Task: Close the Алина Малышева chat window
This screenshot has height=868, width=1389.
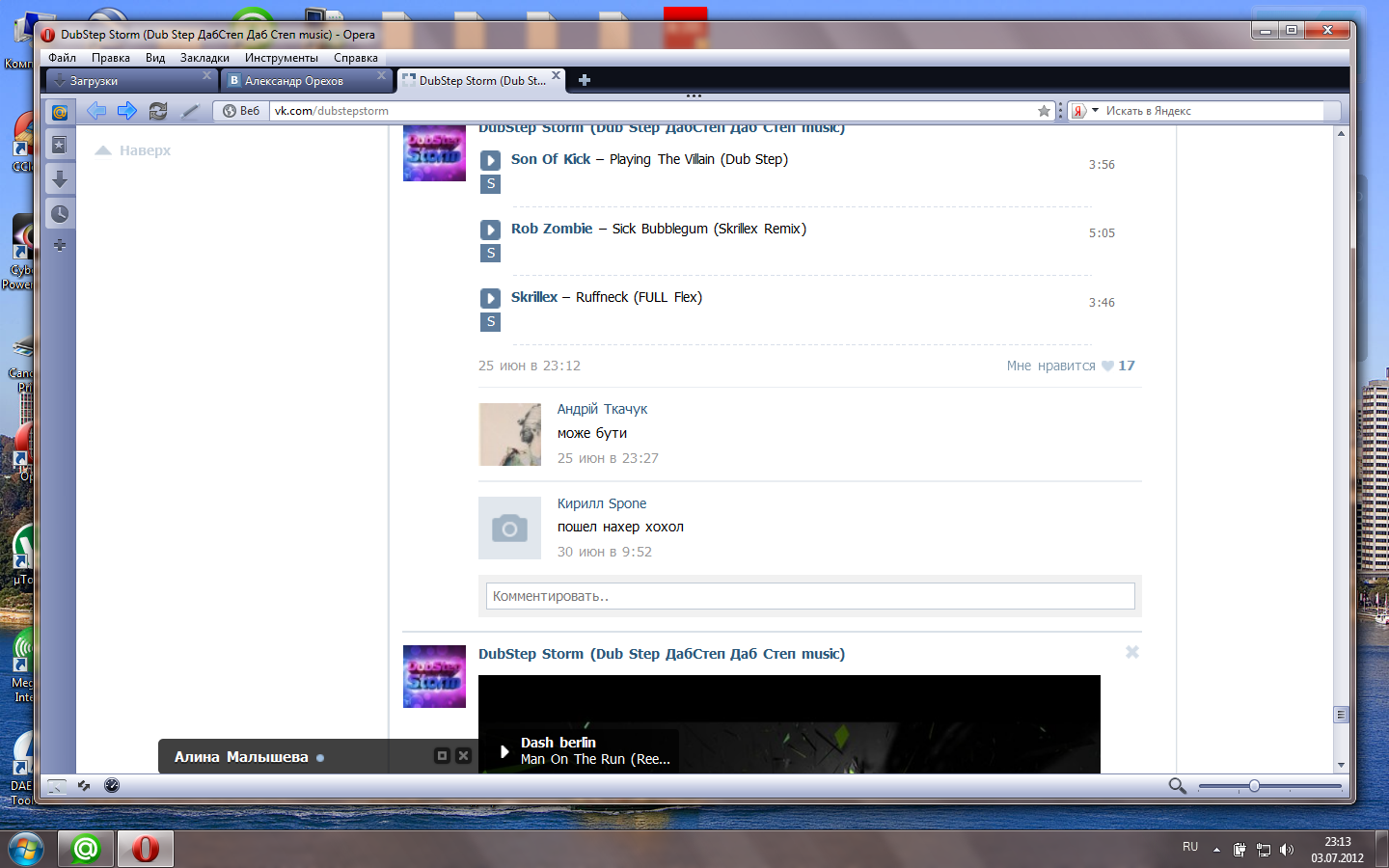Action: pos(463,755)
